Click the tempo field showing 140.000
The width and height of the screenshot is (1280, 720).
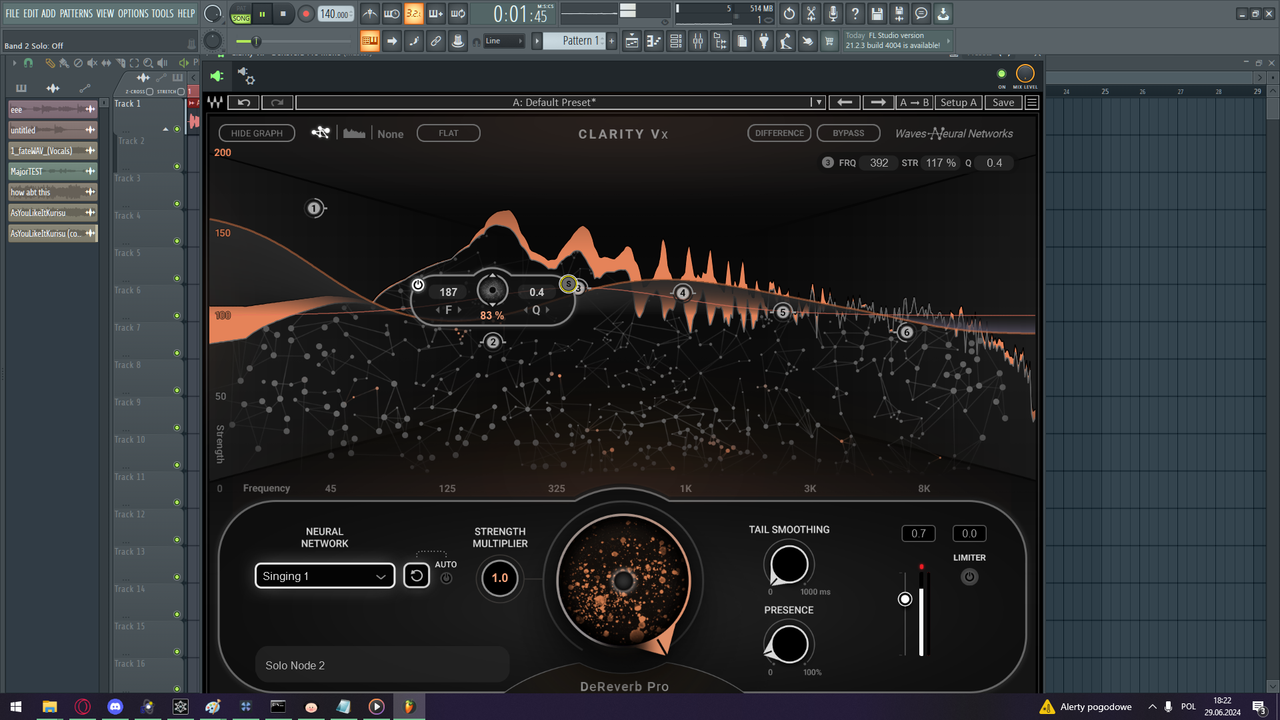pyautogui.click(x=335, y=14)
